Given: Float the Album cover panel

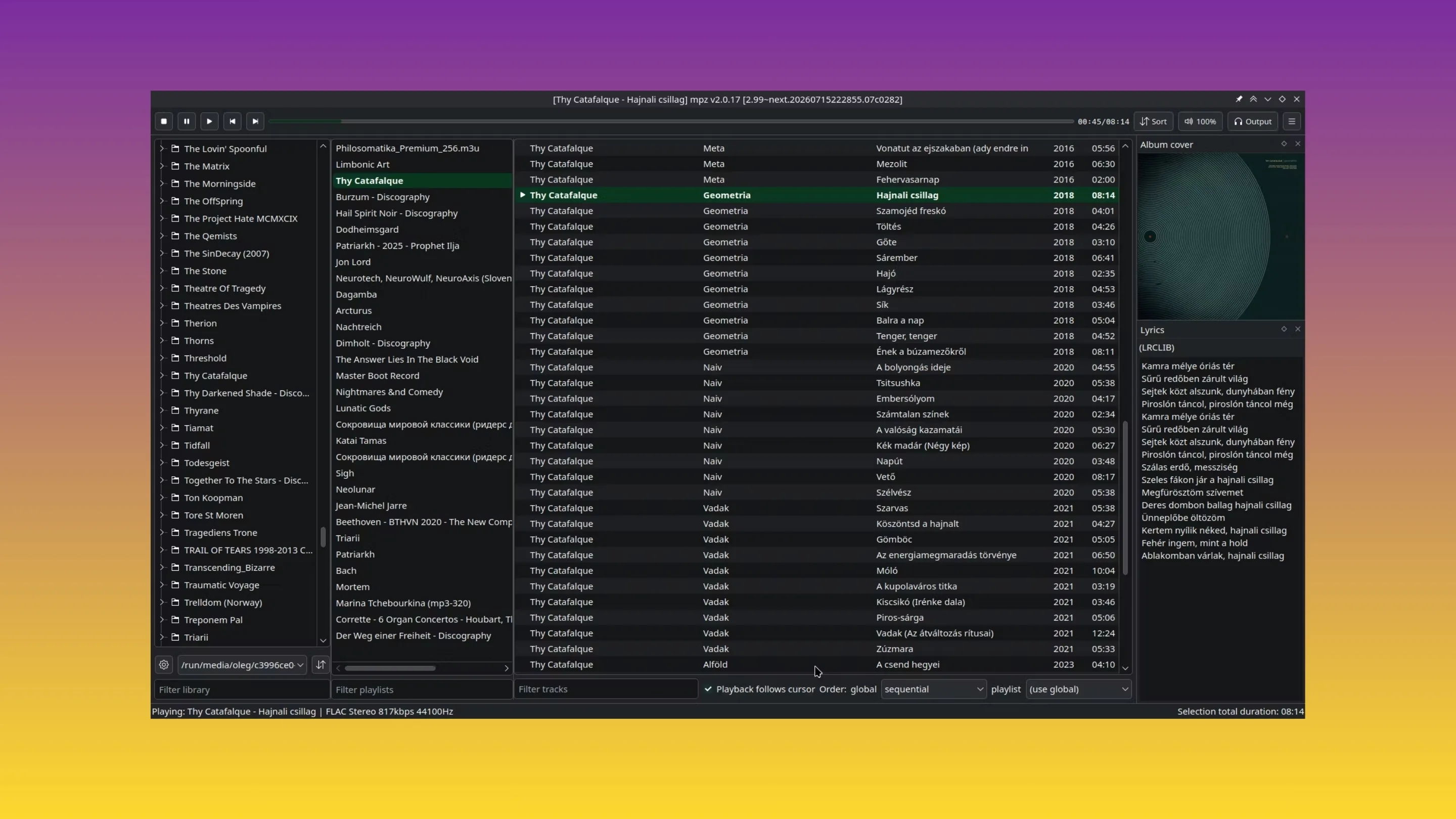Looking at the screenshot, I should coord(1284,144).
